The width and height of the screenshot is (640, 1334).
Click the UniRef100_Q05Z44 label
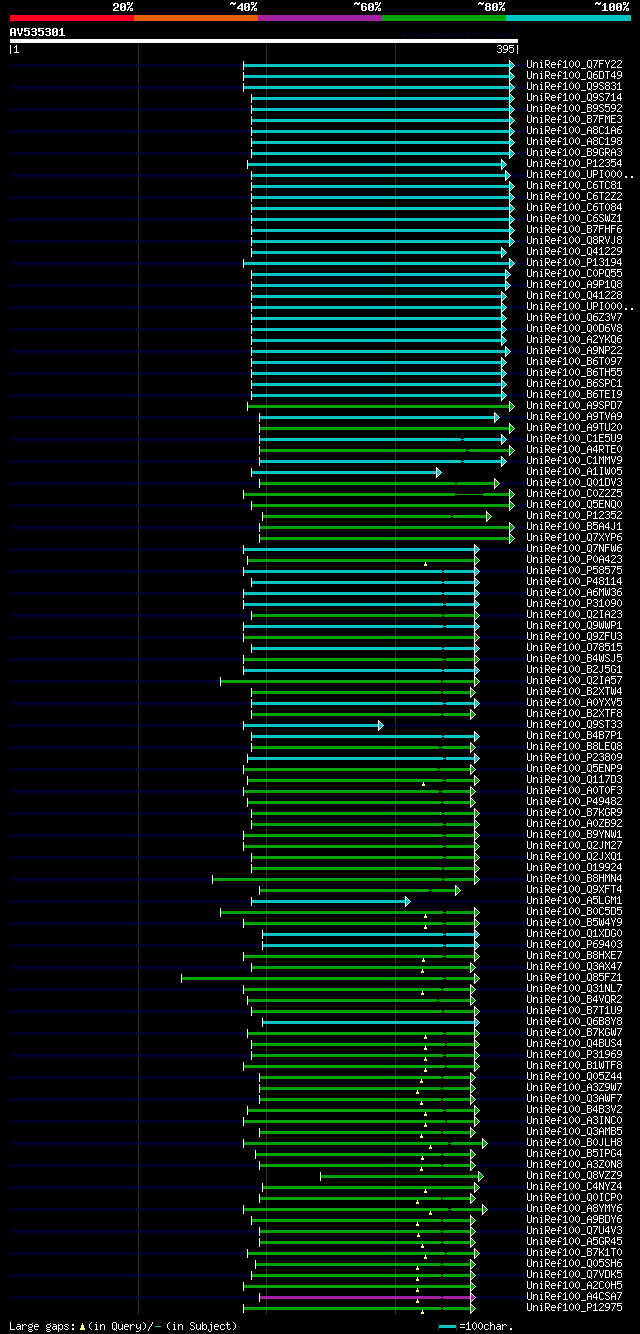[574, 1076]
